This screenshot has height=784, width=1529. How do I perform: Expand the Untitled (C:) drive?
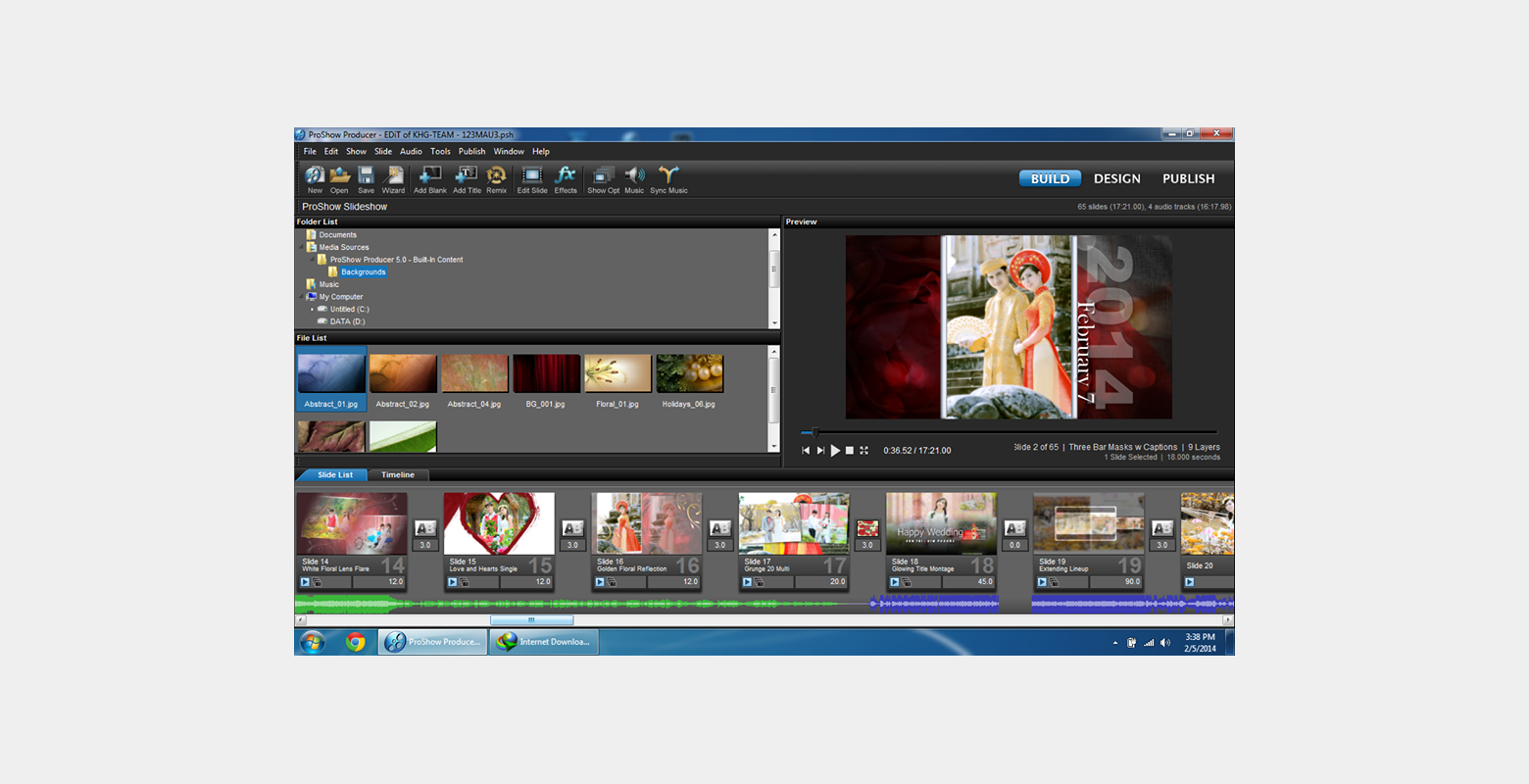click(x=313, y=310)
